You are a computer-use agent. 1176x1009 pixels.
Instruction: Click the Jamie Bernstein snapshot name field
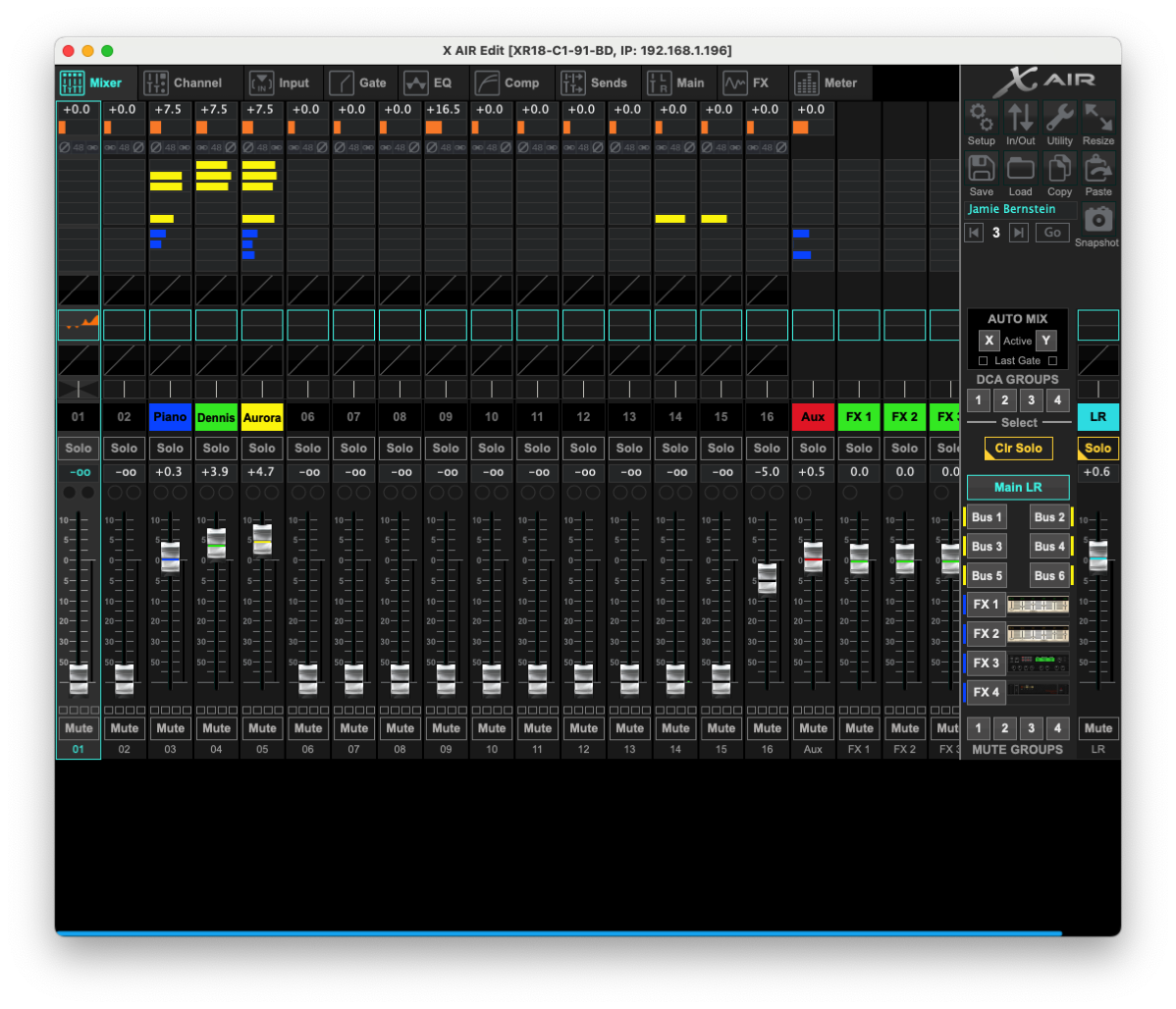(x=1020, y=209)
